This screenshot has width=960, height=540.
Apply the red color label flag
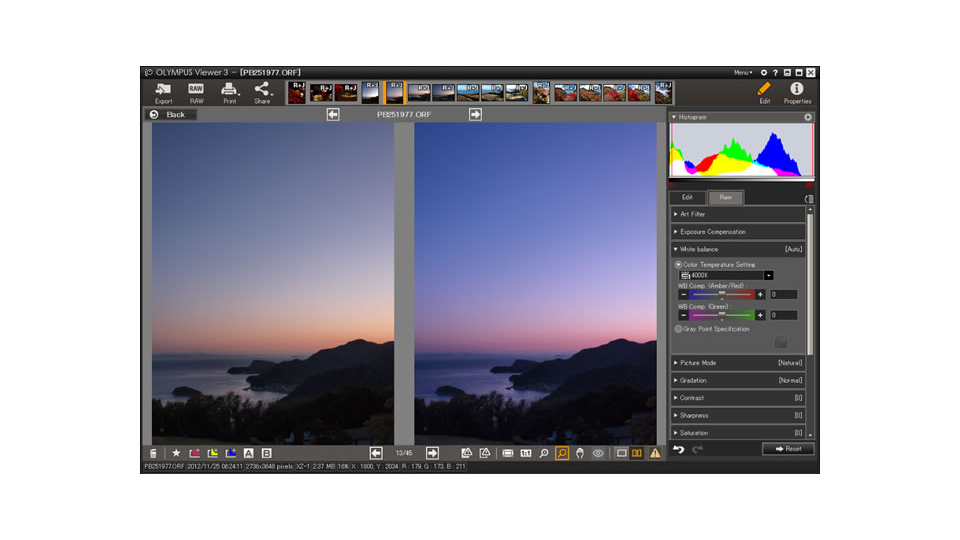point(195,453)
